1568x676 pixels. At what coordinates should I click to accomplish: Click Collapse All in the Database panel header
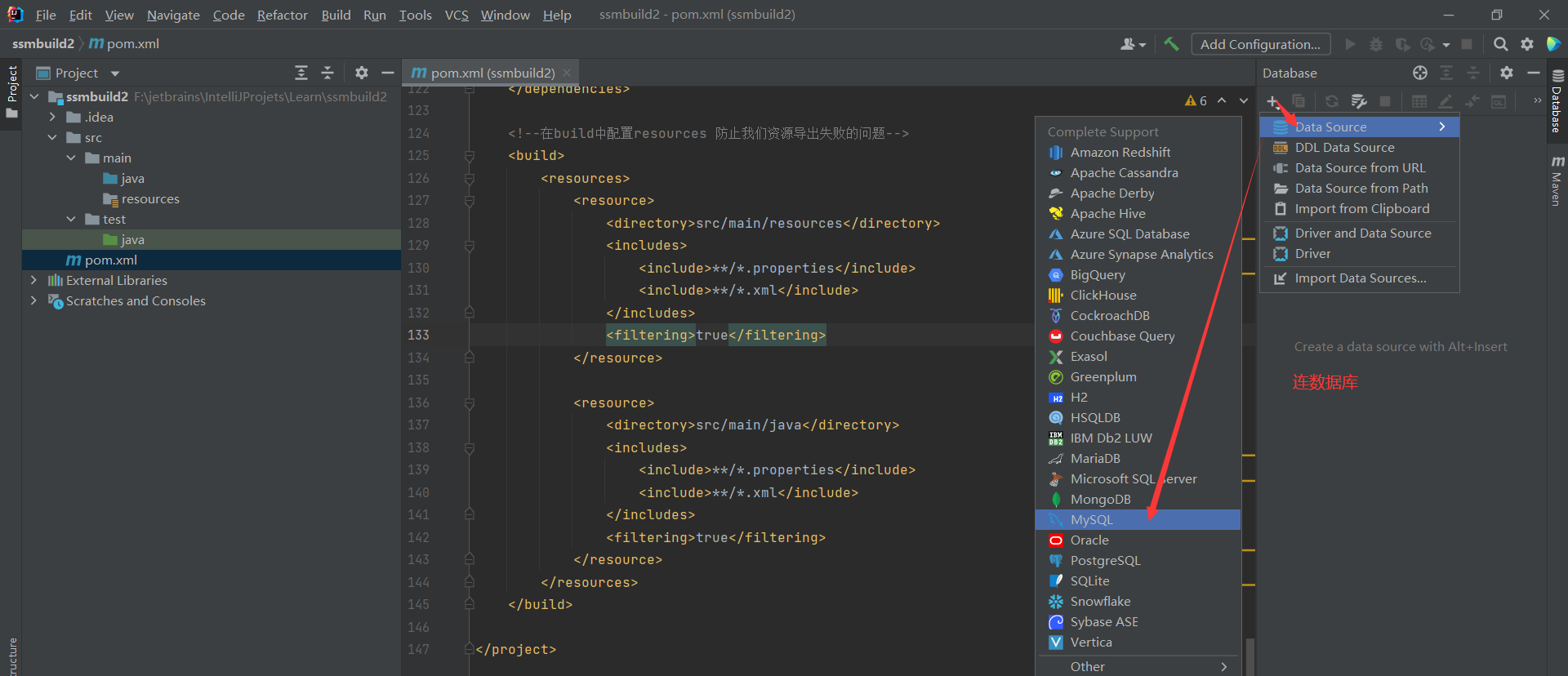(1473, 73)
